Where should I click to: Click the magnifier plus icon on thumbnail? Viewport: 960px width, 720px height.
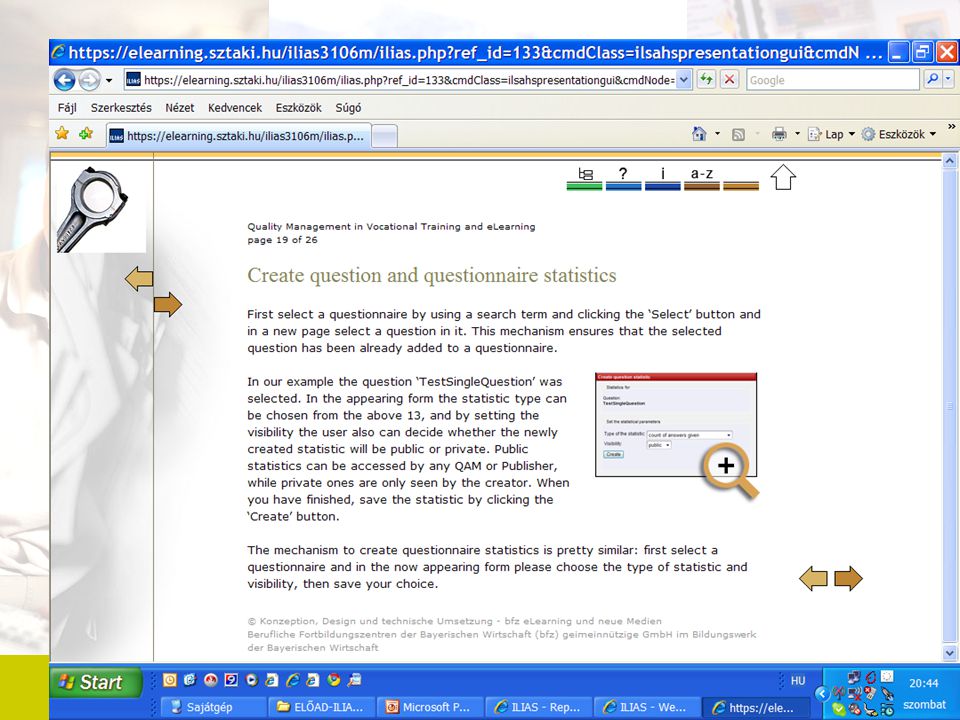(730, 470)
